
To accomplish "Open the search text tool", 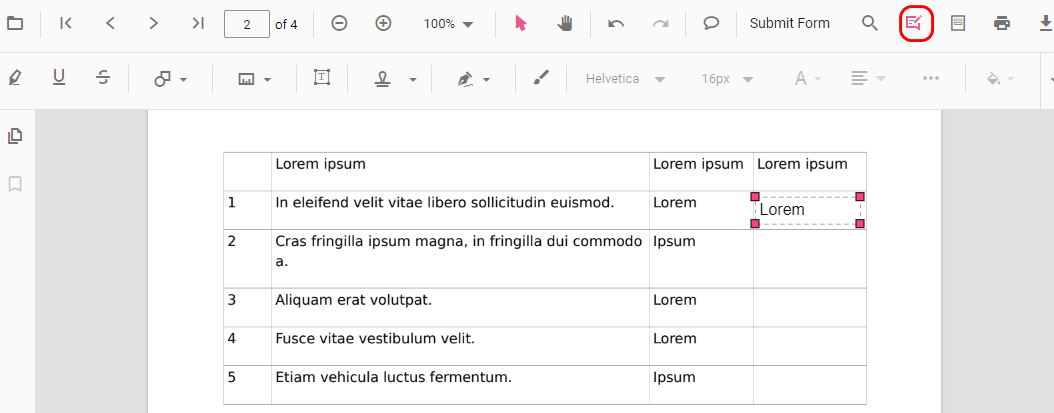I will [x=870, y=24].
